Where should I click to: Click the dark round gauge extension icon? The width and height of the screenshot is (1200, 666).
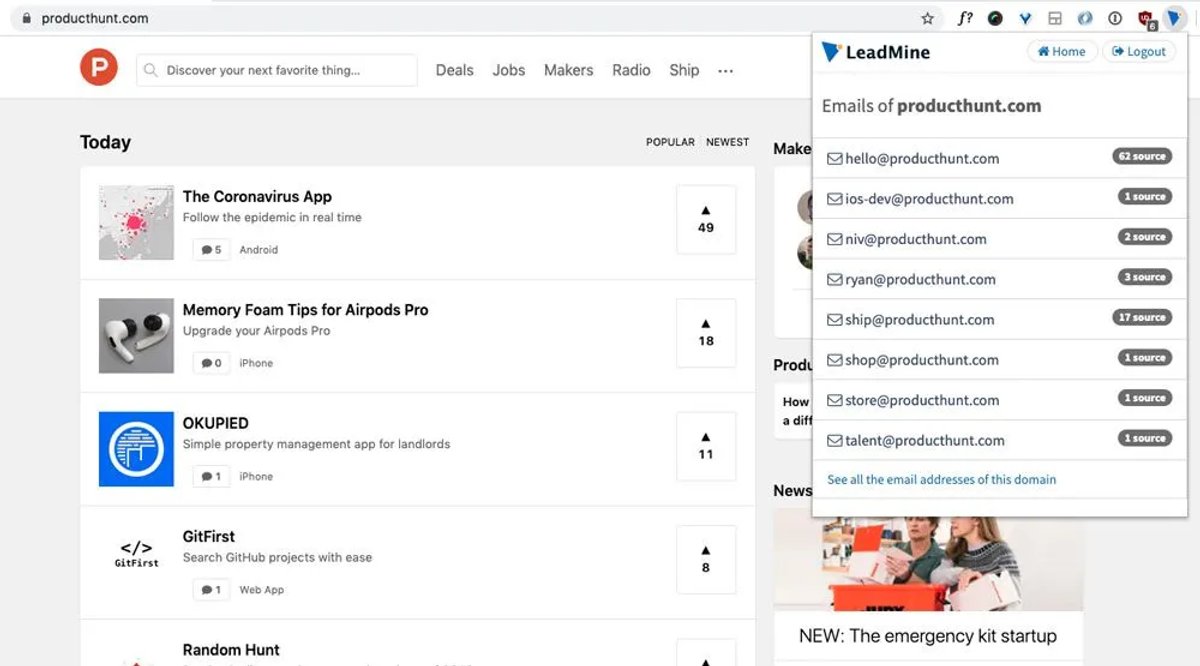(995, 18)
